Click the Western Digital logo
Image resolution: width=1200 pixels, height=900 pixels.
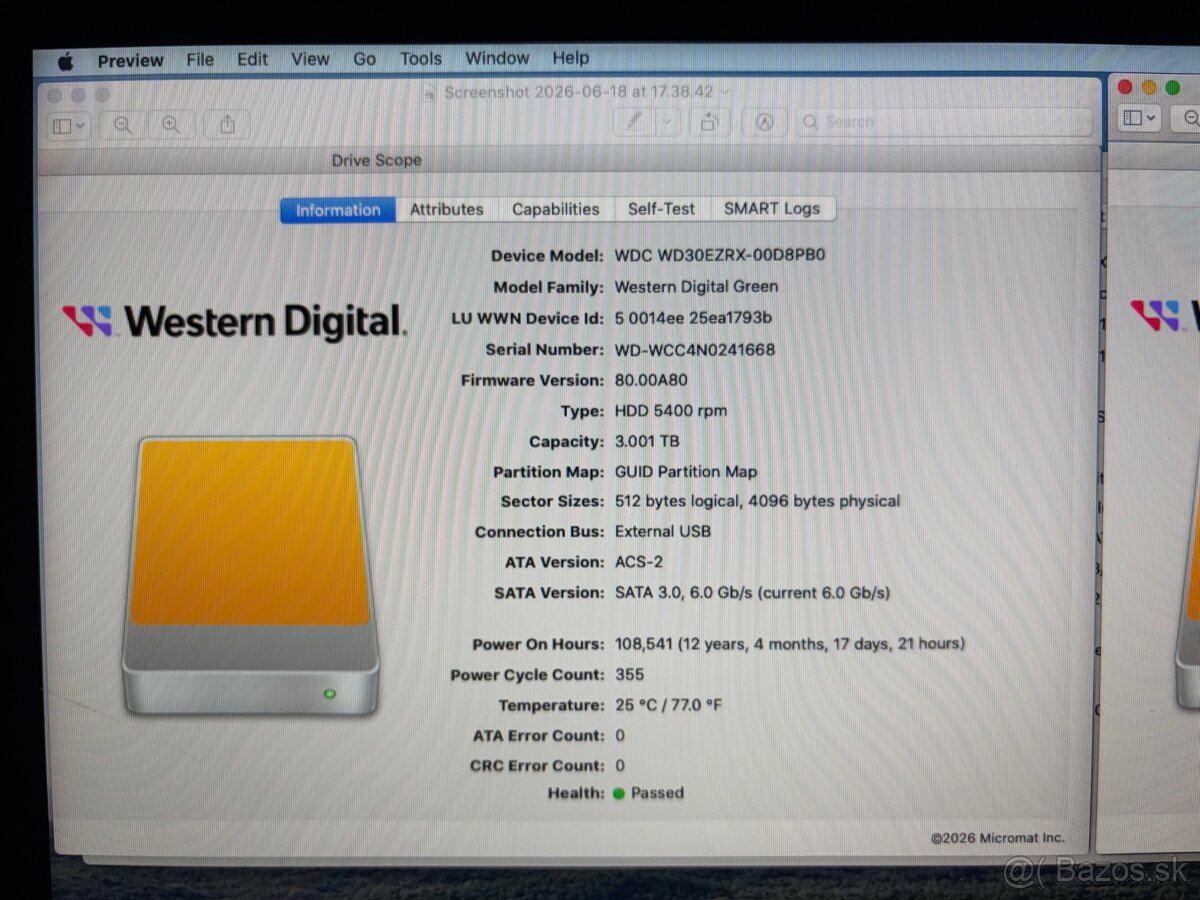235,321
